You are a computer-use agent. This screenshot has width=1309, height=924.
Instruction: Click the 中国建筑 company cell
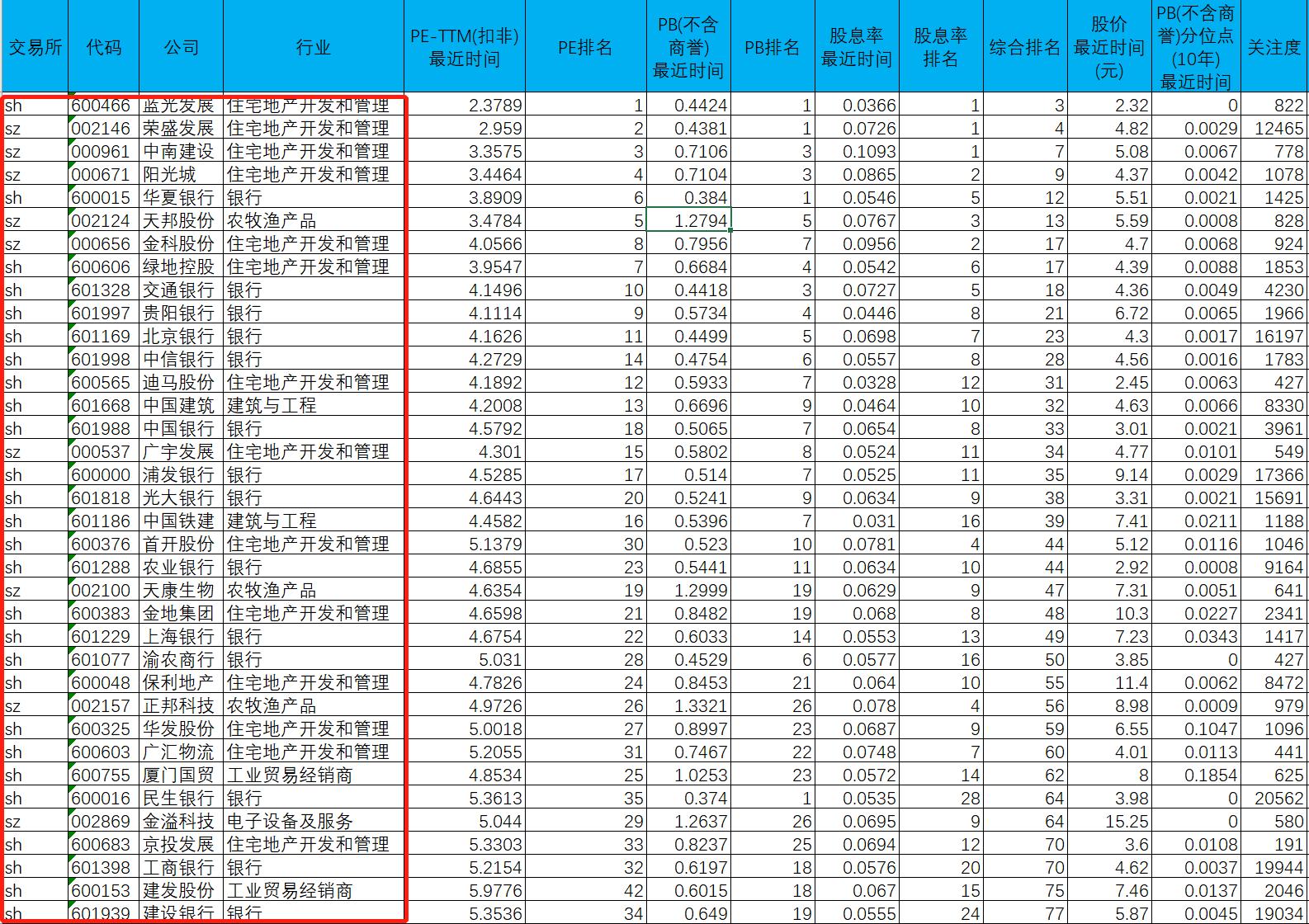click(182, 405)
